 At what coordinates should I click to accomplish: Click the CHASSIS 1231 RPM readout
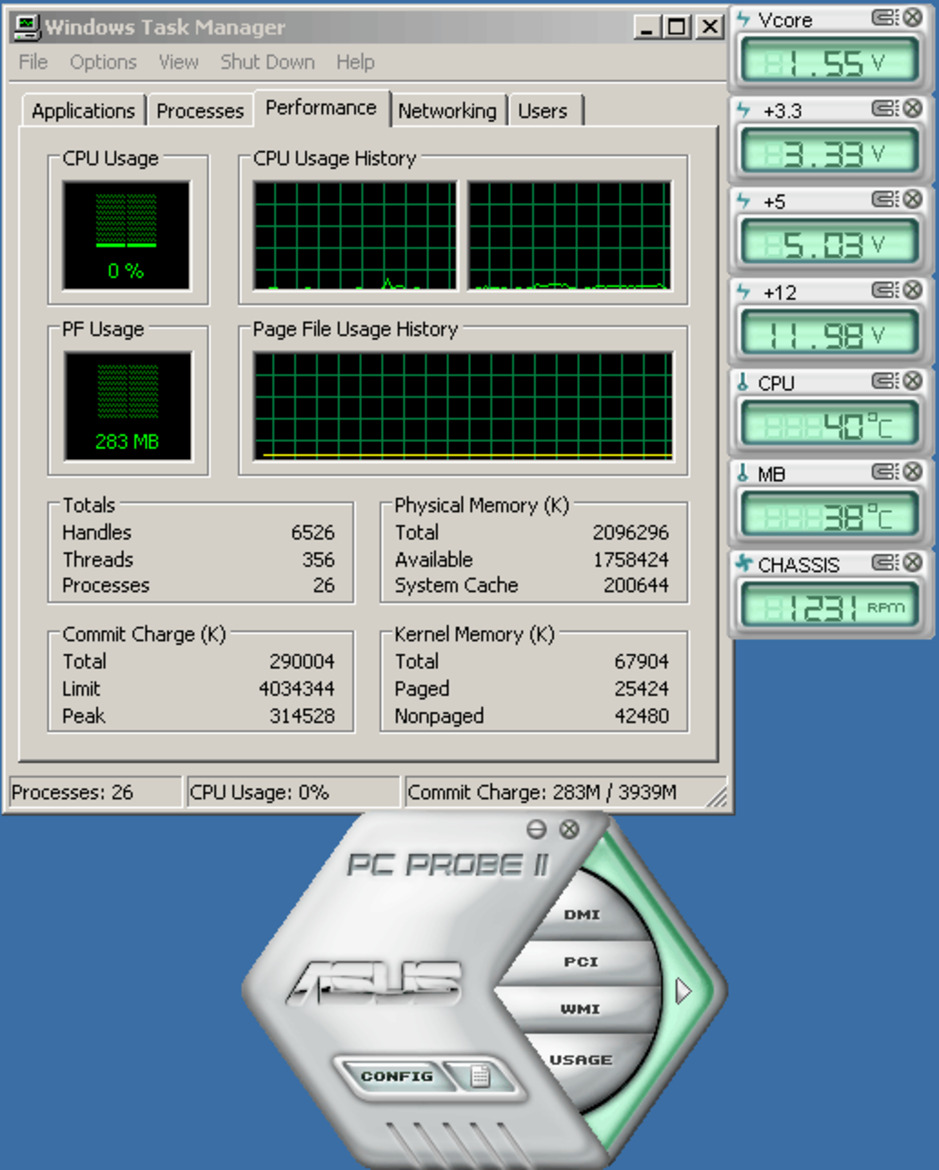(x=829, y=605)
